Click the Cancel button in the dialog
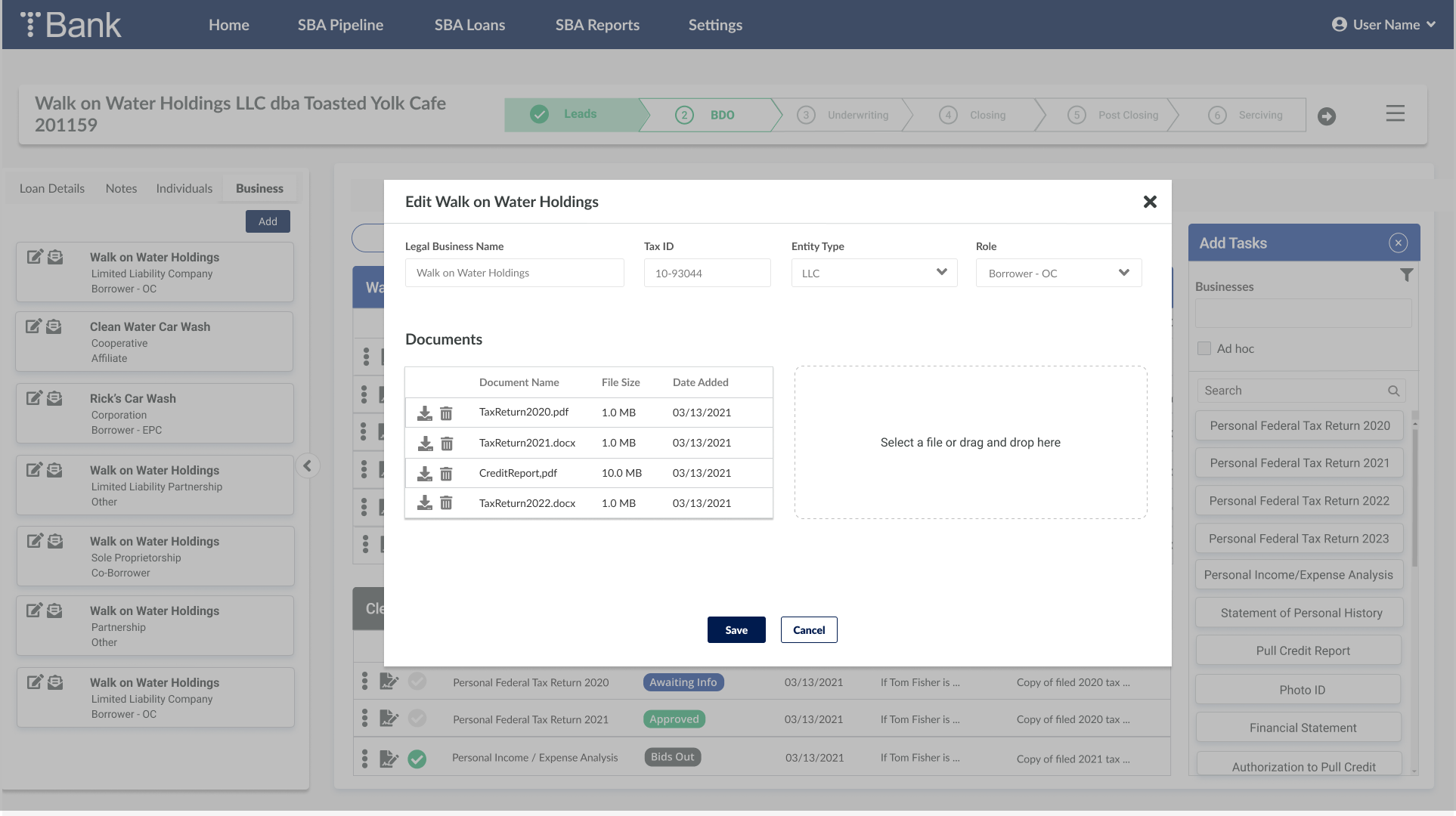Image resolution: width=1456 pixels, height=816 pixels. tap(809, 630)
